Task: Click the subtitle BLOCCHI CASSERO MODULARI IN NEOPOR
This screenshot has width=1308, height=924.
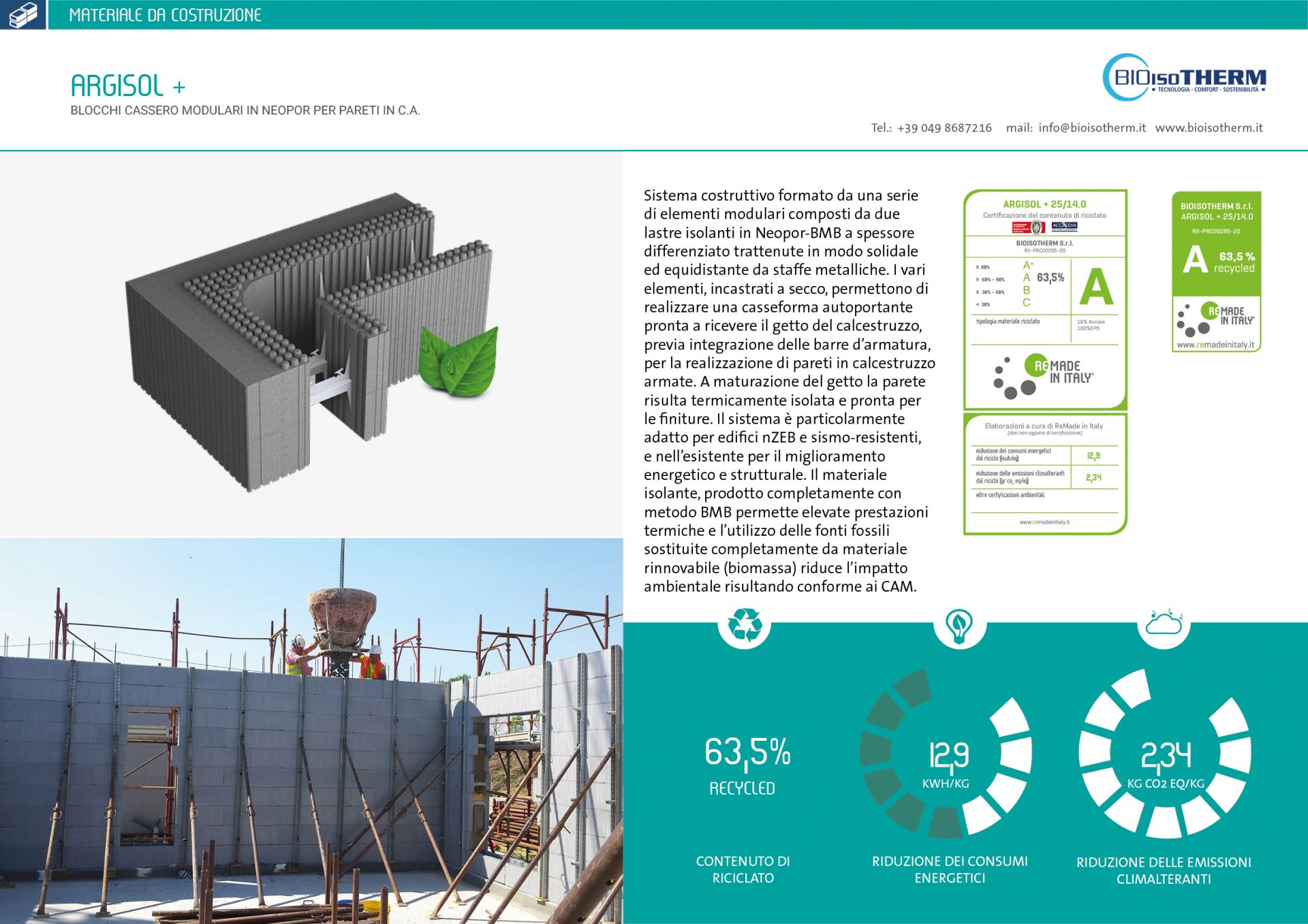Action: tap(245, 110)
